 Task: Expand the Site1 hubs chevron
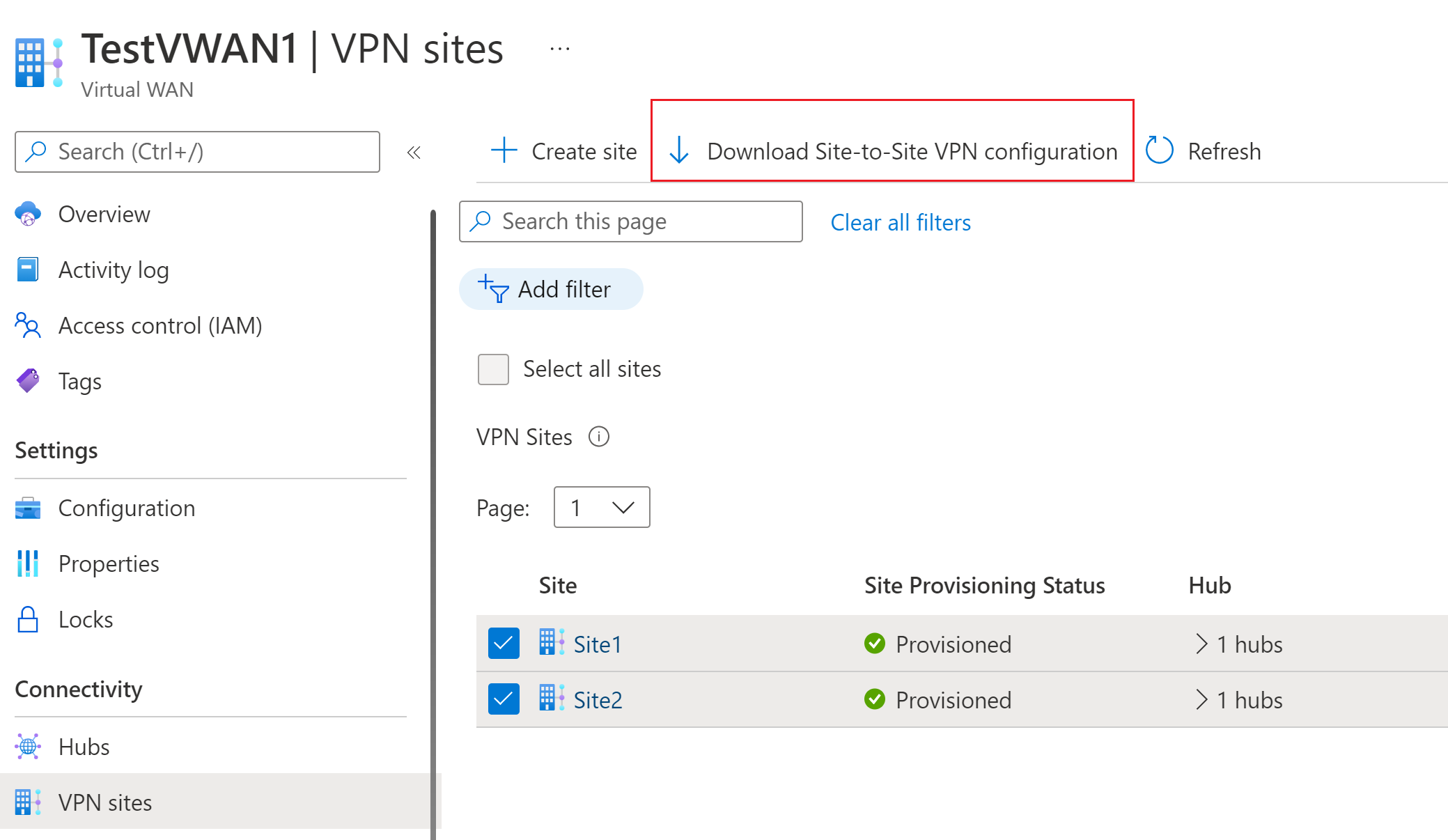coord(1201,644)
